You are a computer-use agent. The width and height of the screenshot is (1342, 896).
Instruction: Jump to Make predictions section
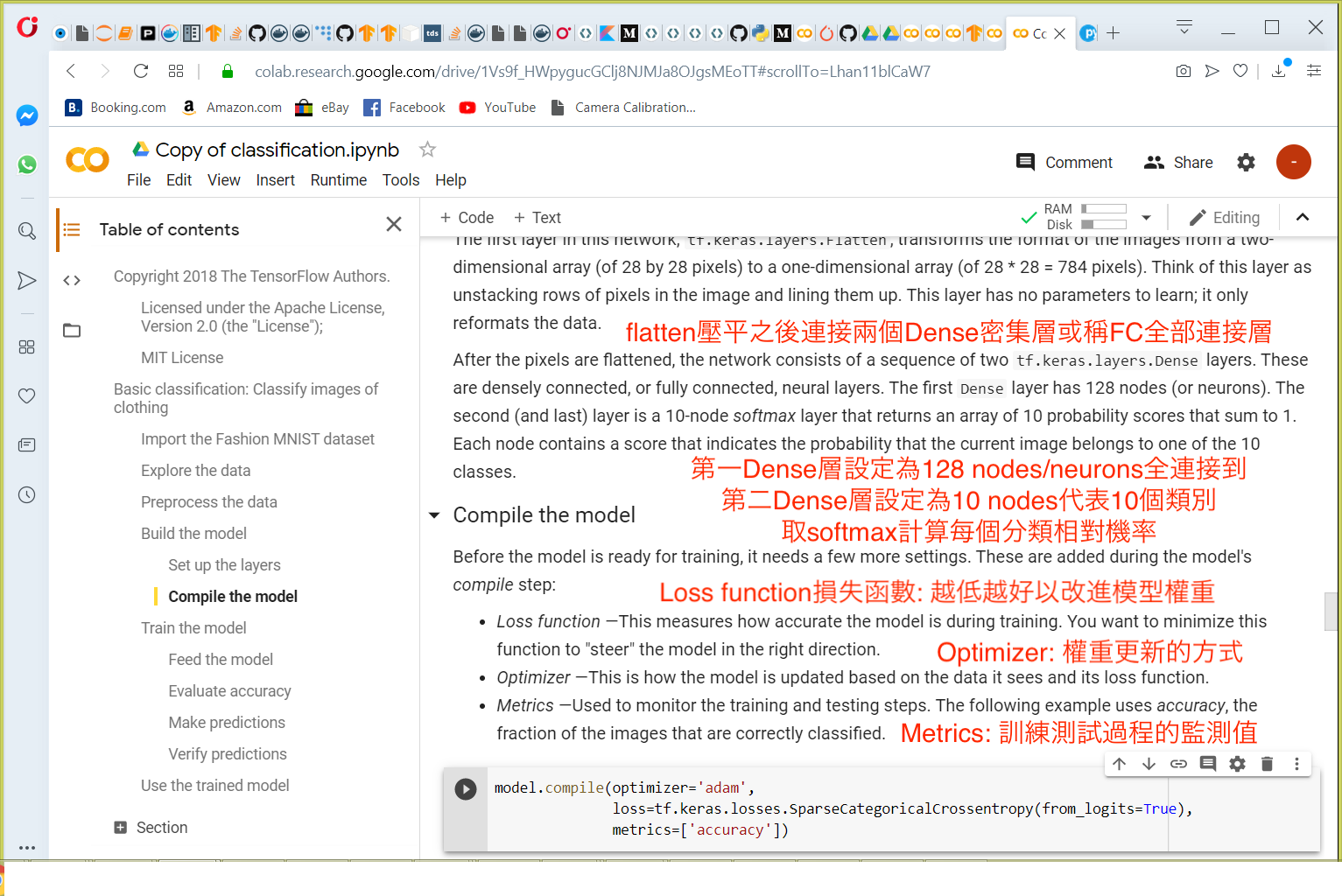(x=227, y=722)
